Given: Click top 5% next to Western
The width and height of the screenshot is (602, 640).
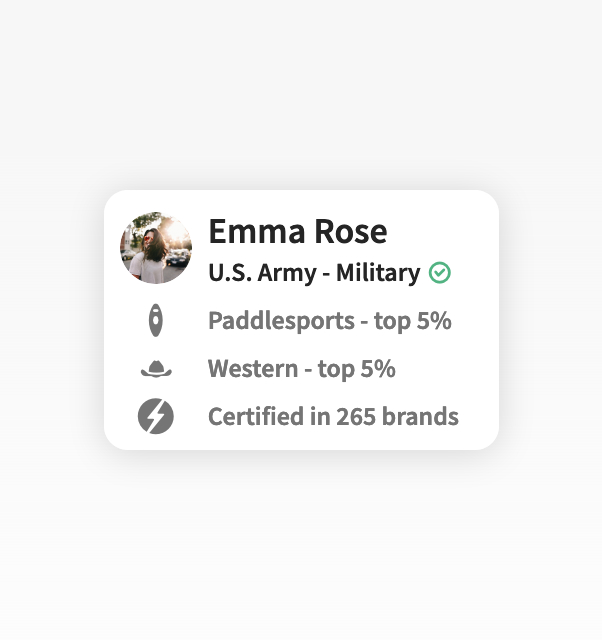Looking at the screenshot, I should coord(356,369).
